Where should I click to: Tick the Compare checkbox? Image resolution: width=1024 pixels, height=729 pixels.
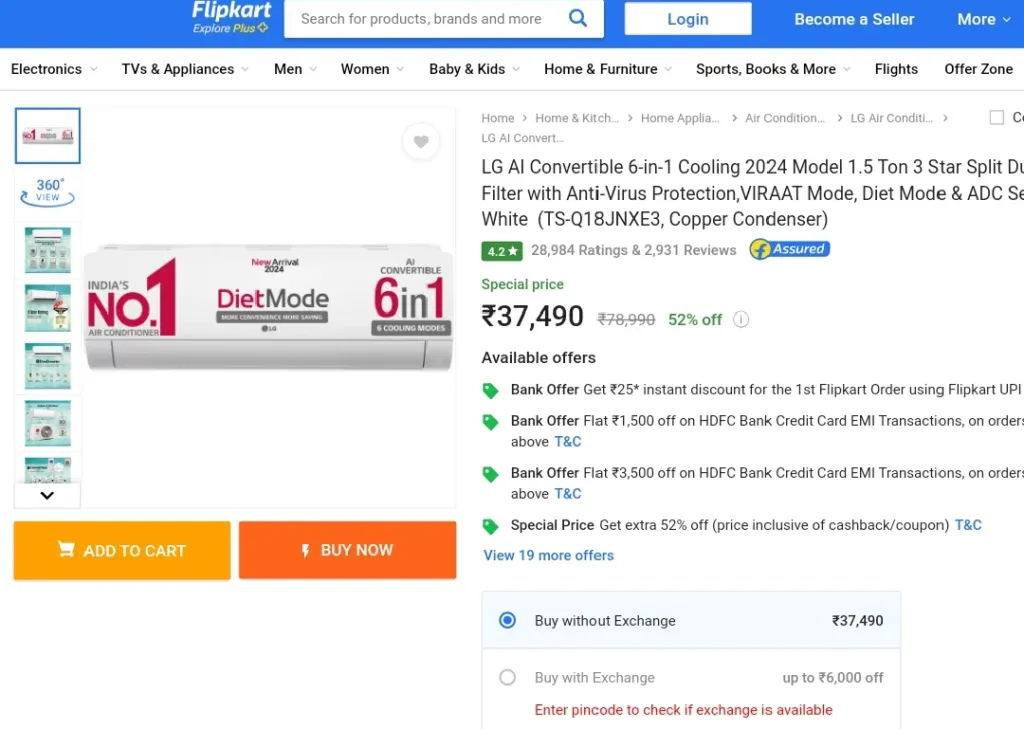[x=996, y=118]
